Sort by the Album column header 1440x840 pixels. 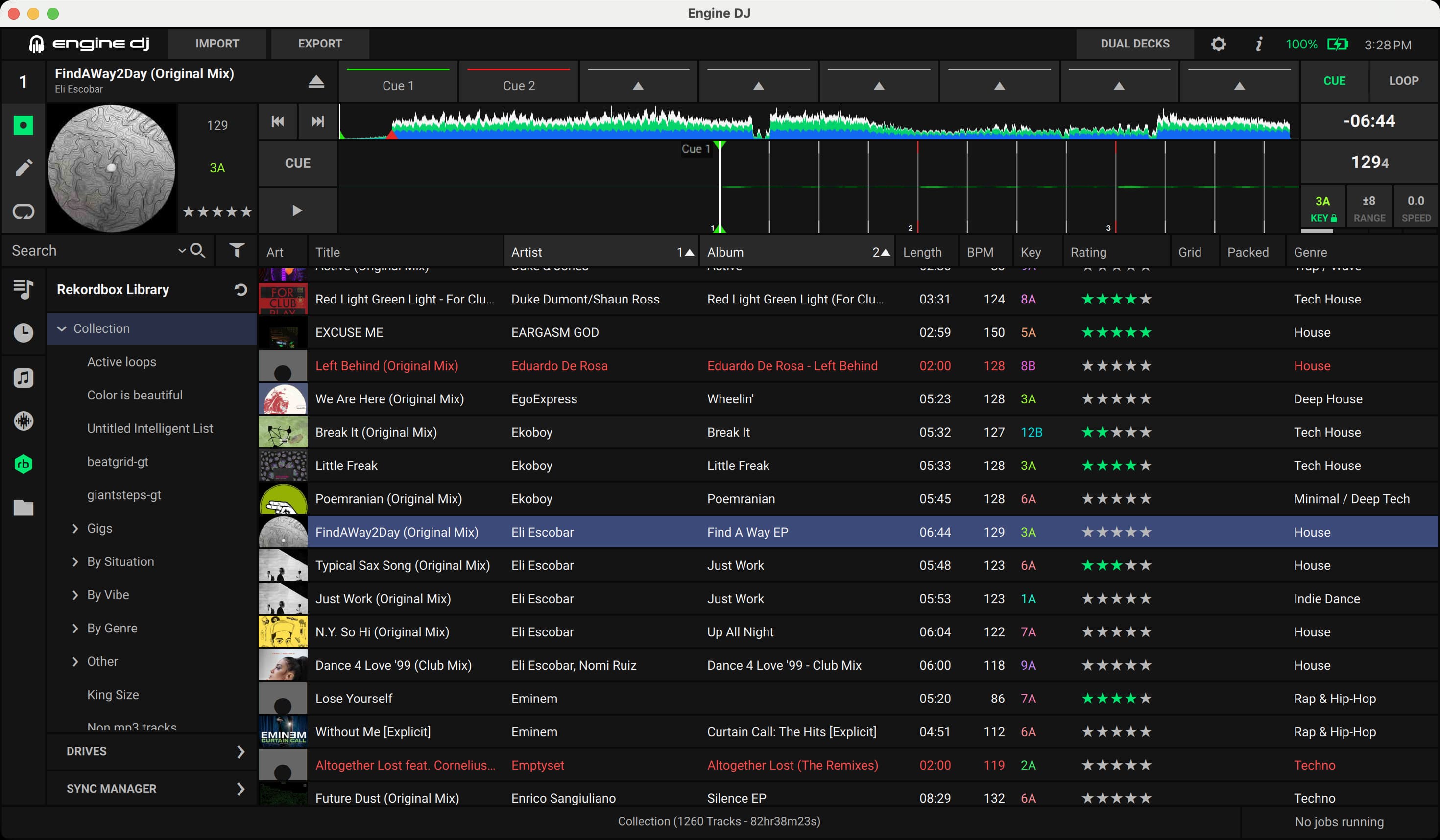click(x=798, y=252)
